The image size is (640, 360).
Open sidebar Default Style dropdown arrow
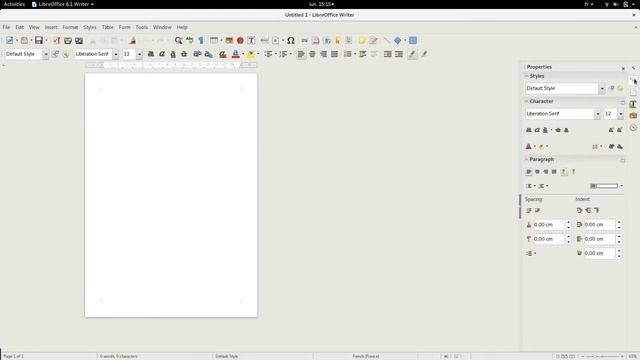[x=602, y=88]
